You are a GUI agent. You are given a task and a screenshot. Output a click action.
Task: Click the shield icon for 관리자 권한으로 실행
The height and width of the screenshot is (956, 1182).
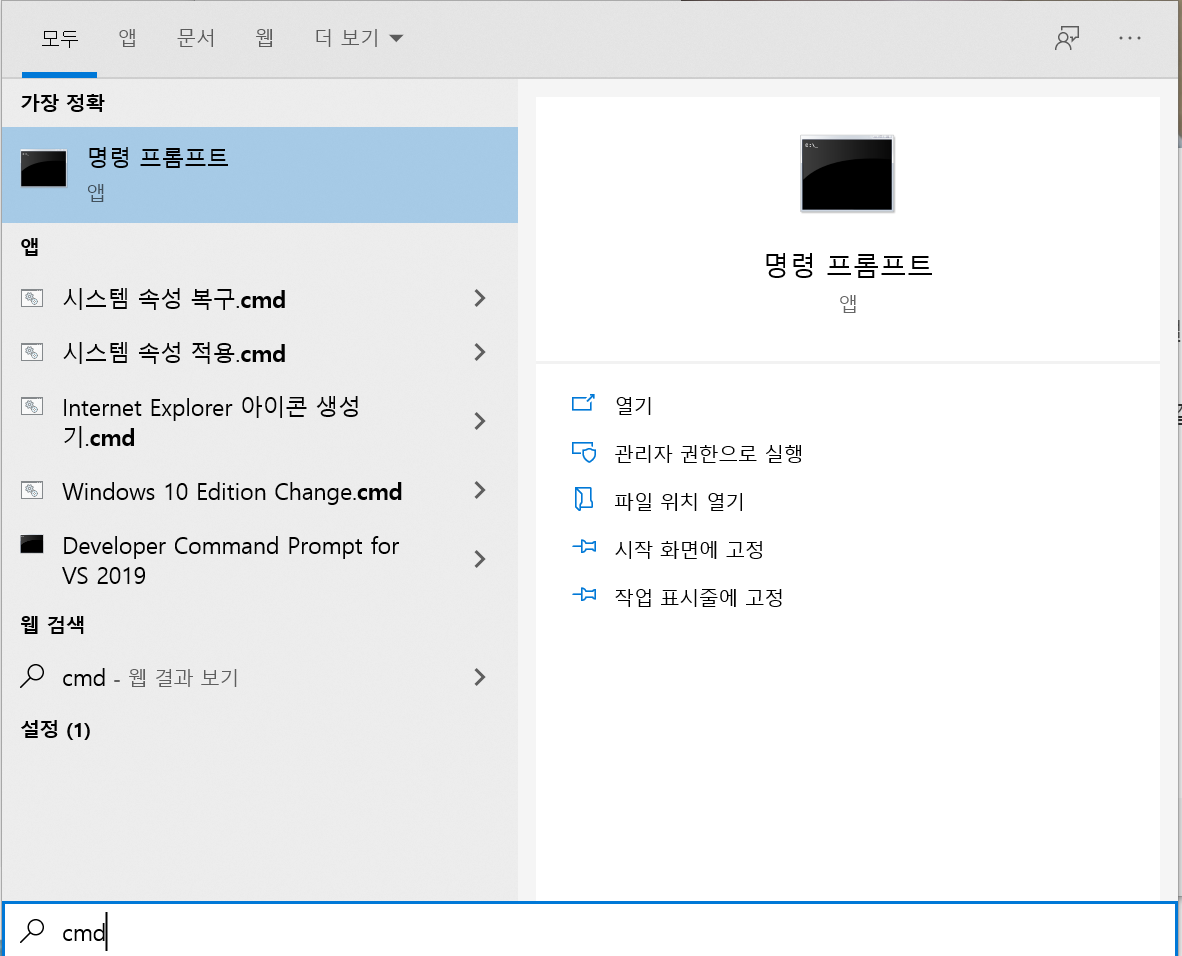coord(584,452)
